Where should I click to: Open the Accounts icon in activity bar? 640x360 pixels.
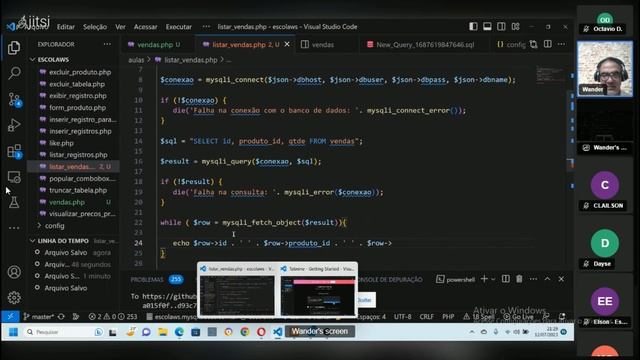click(14, 272)
